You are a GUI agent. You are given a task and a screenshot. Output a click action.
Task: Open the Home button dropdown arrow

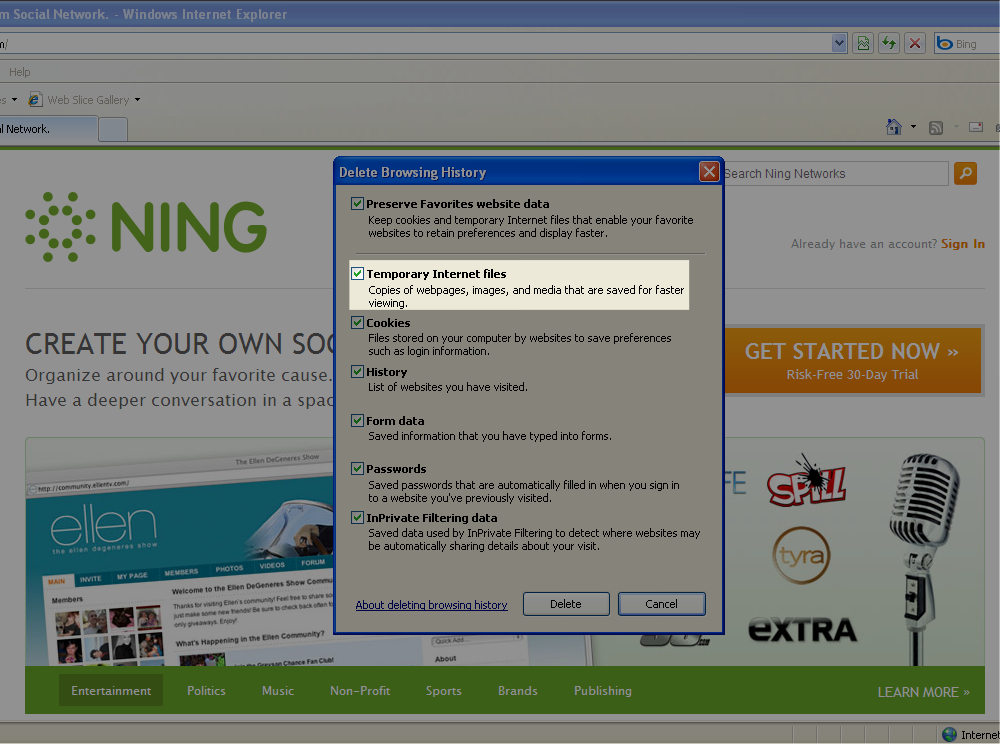913,127
